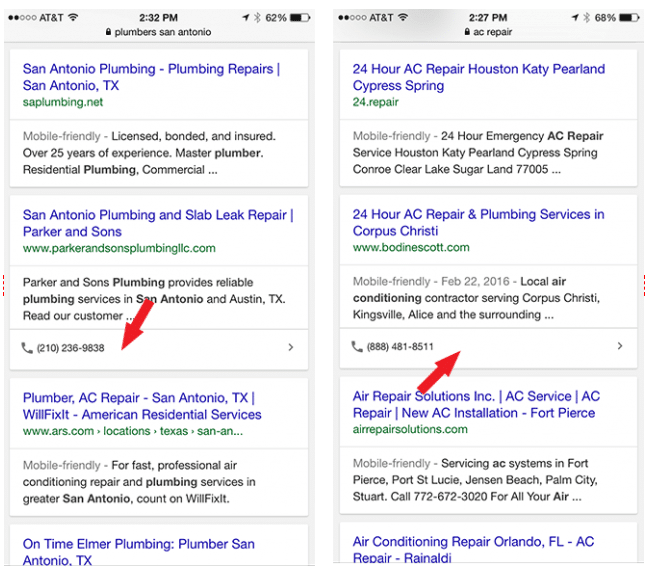Open chevron in the (888) 481-8511 call row
The width and height of the screenshot is (650, 574).
coord(620,346)
